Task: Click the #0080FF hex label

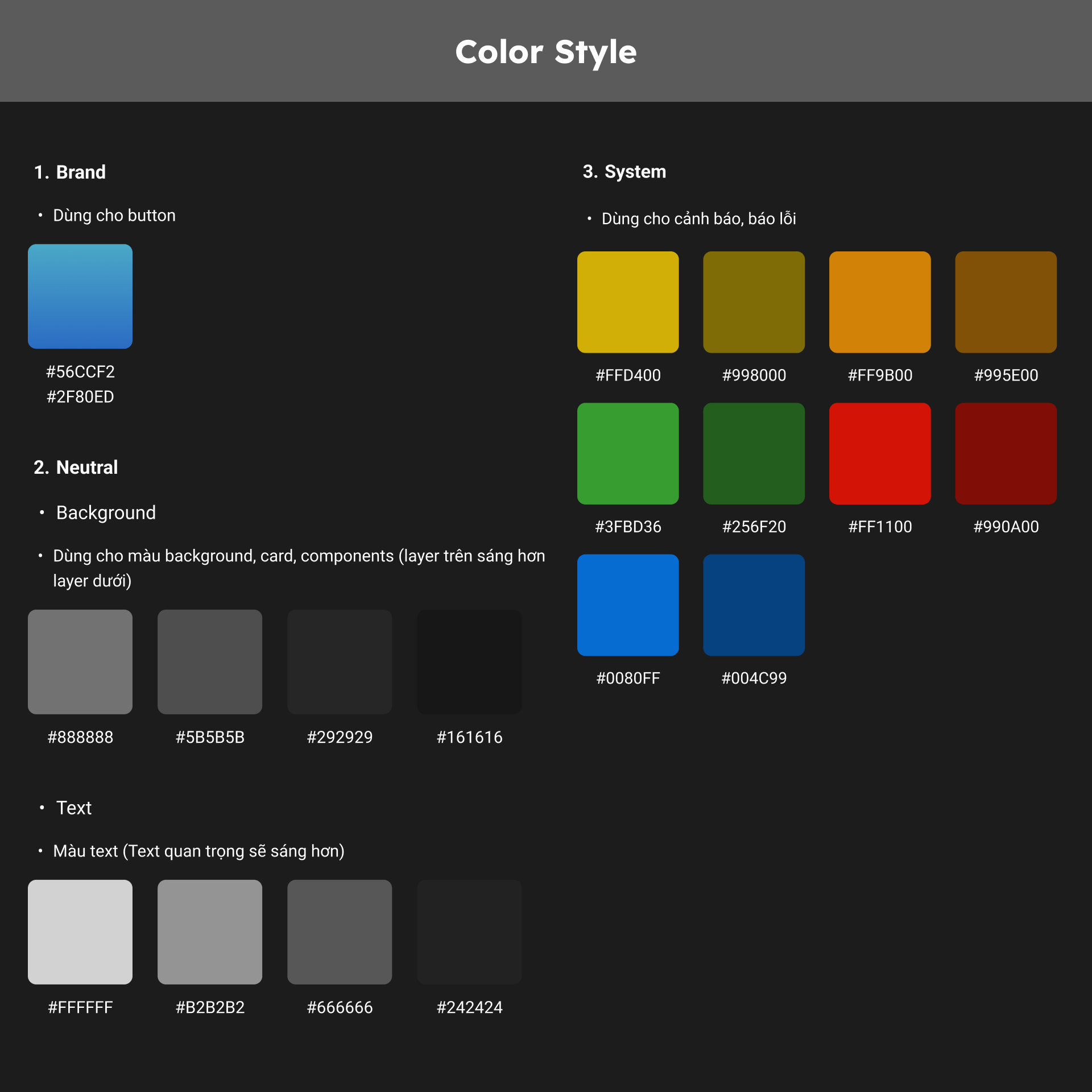Action: (x=628, y=679)
